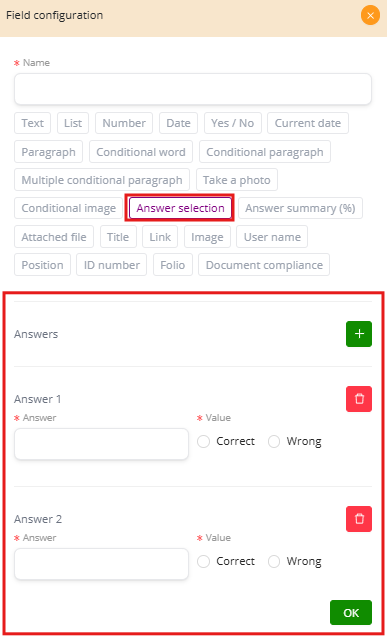
Task: Delete Answer 1 using trash icon
Action: (359, 399)
